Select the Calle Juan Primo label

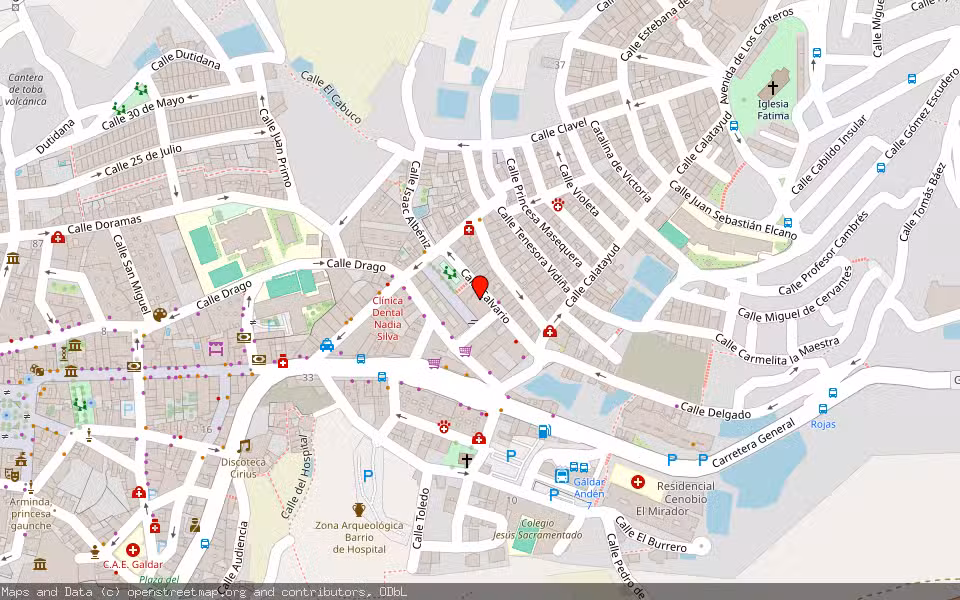[276, 148]
